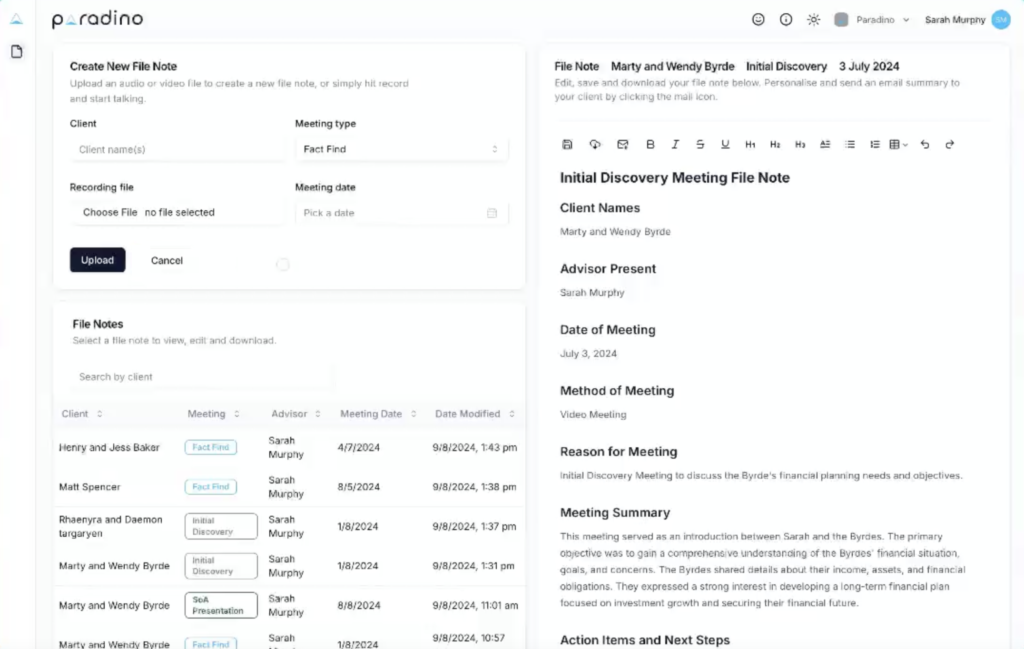
Task: Click the save file note icon
Action: [567, 144]
